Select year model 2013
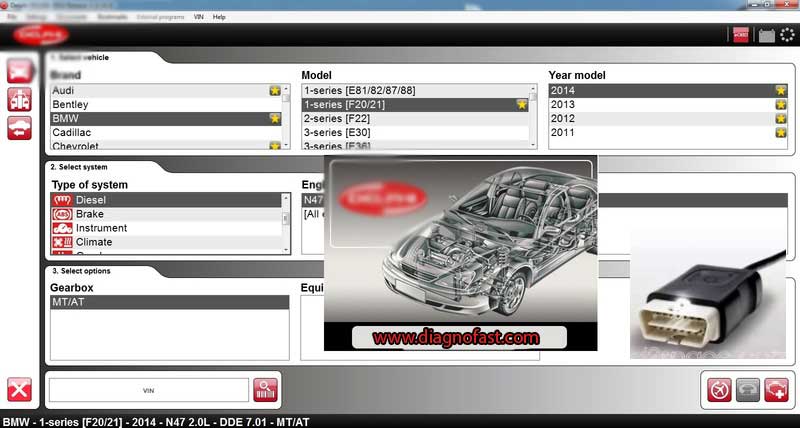The width and height of the screenshot is (800, 428). (x=668, y=105)
